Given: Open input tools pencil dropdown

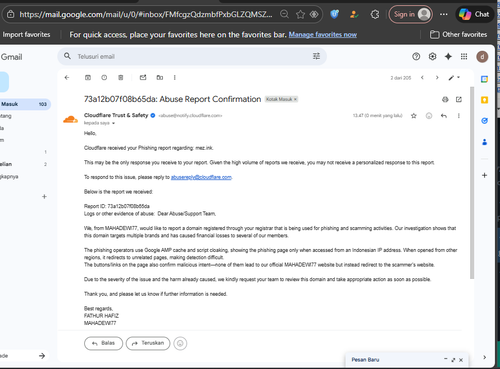Looking at the screenshot, I should 454,78.
